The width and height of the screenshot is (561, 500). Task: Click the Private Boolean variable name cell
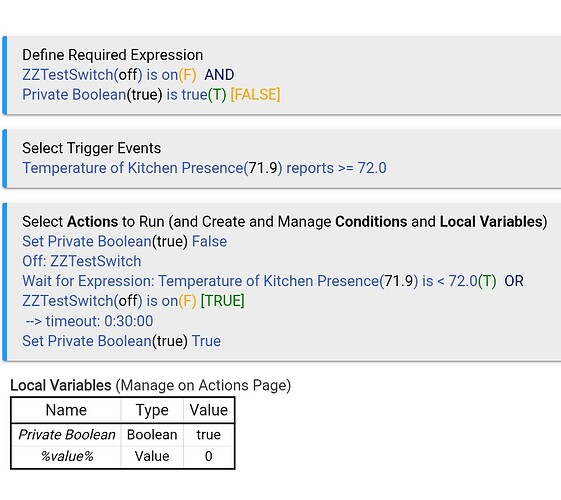pos(66,435)
